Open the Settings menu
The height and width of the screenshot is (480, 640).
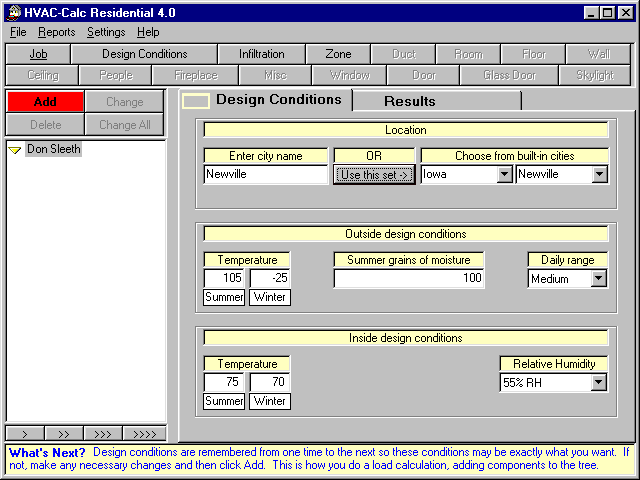coord(106,32)
